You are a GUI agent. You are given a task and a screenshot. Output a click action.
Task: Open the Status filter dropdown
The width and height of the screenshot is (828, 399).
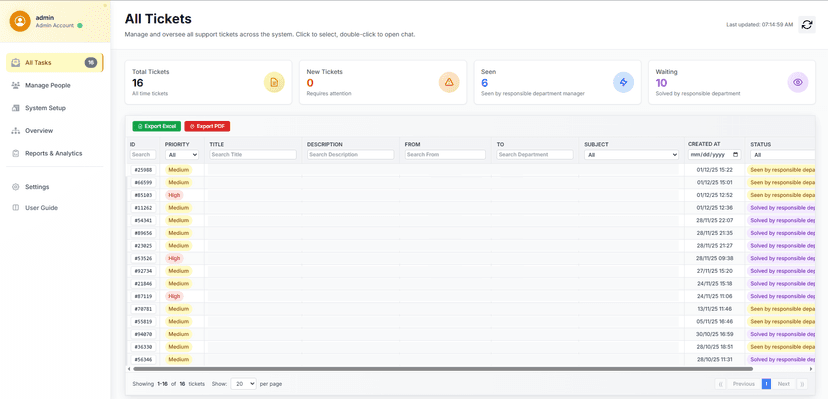coord(783,155)
